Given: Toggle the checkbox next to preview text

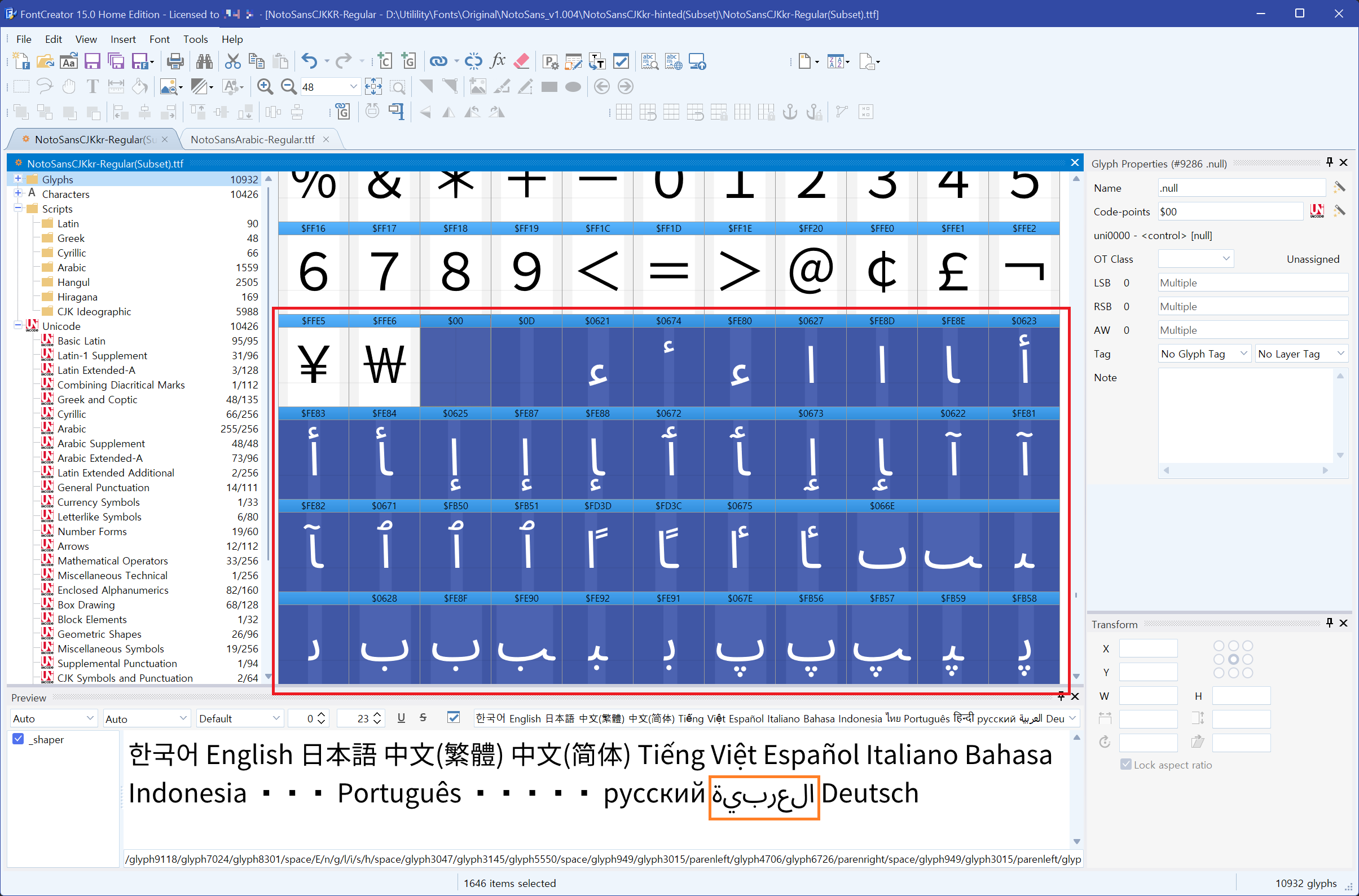Looking at the screenshot, I should [454, 718].
